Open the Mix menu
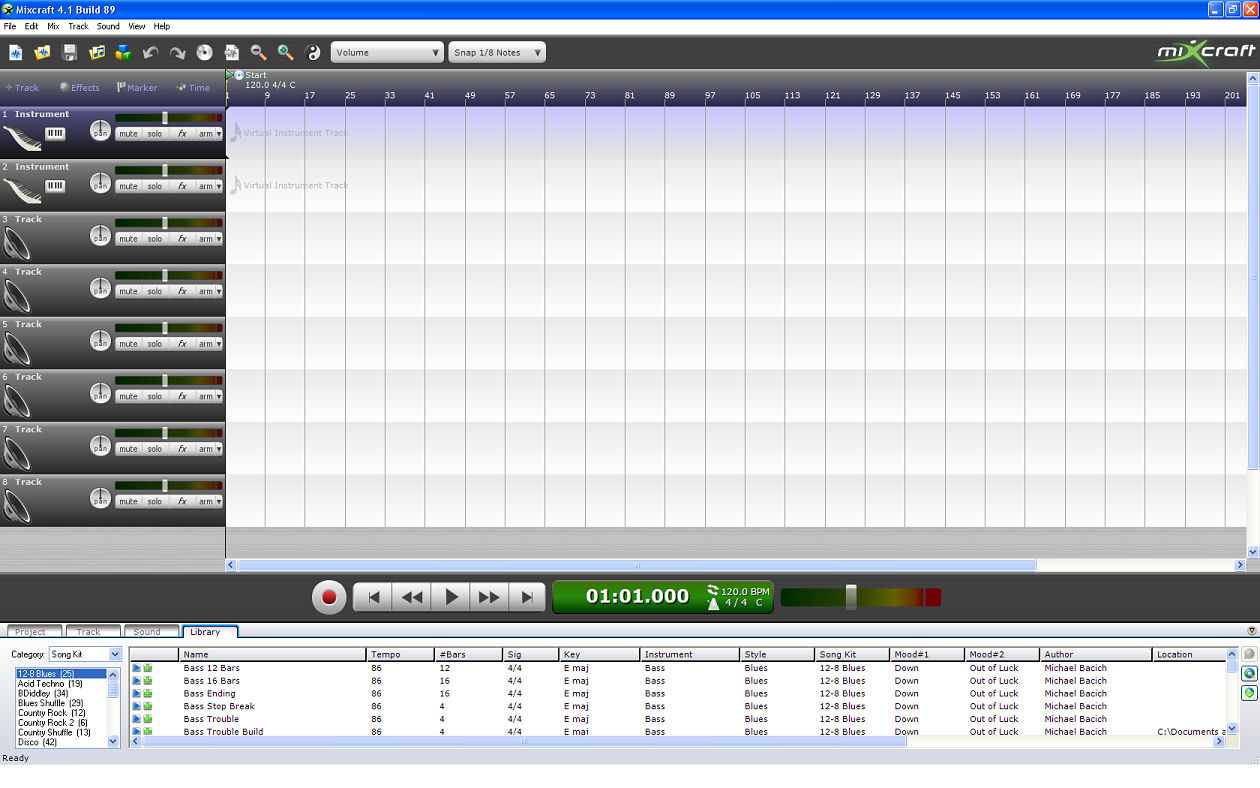 pyautogui.click(x=53, y=26)
